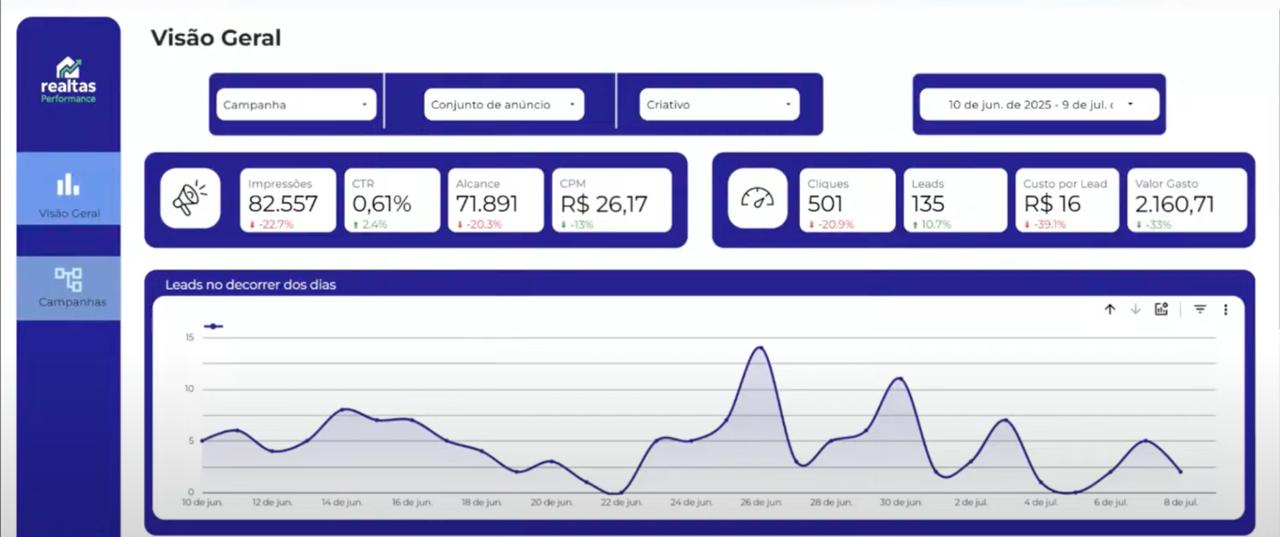Expand the Campanha dropdown filter
Image resolution: width=1280 pixels, height=537 pixels.
(296, 104)
